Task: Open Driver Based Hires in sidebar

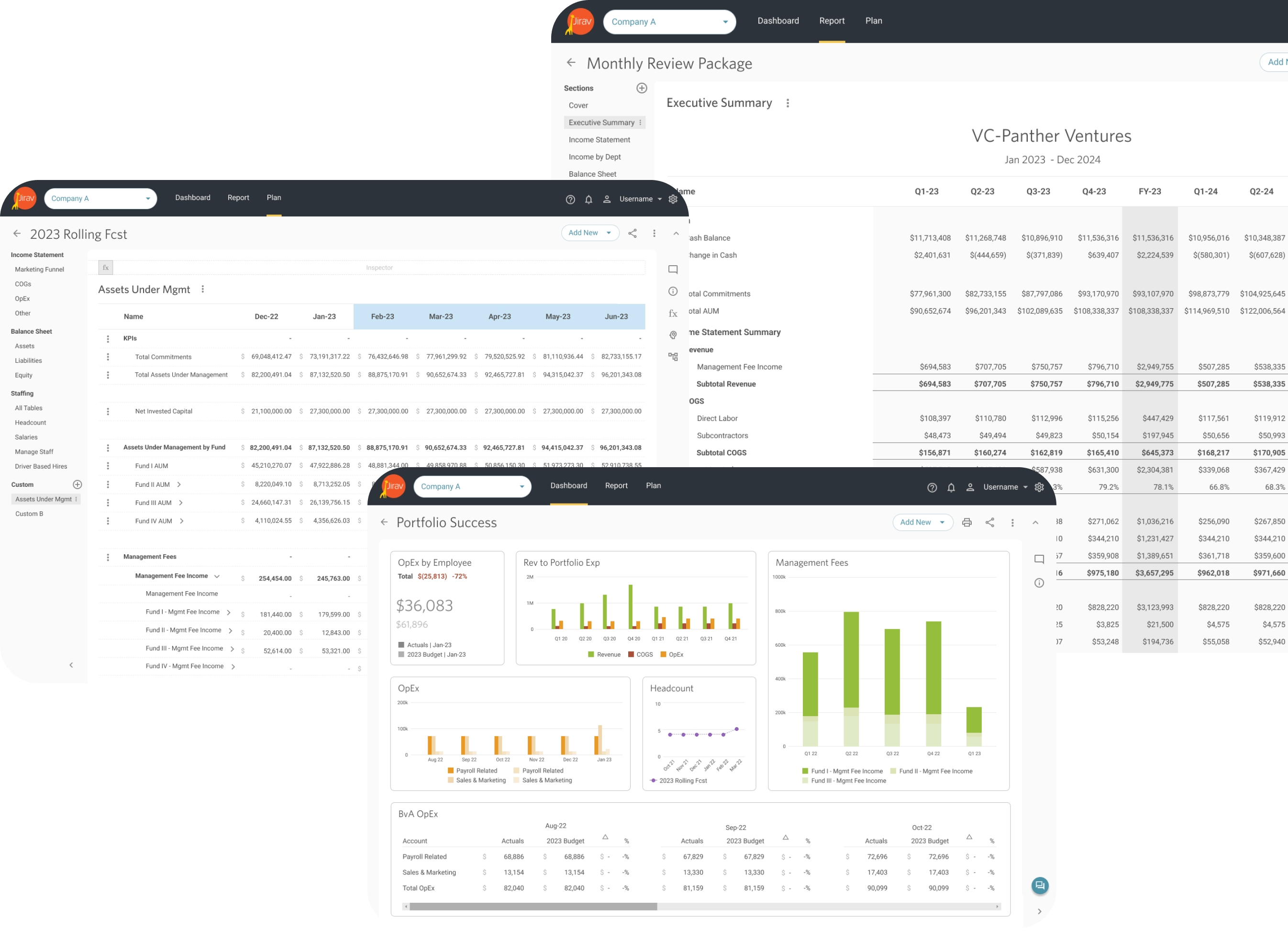Action: click(41, 466)
